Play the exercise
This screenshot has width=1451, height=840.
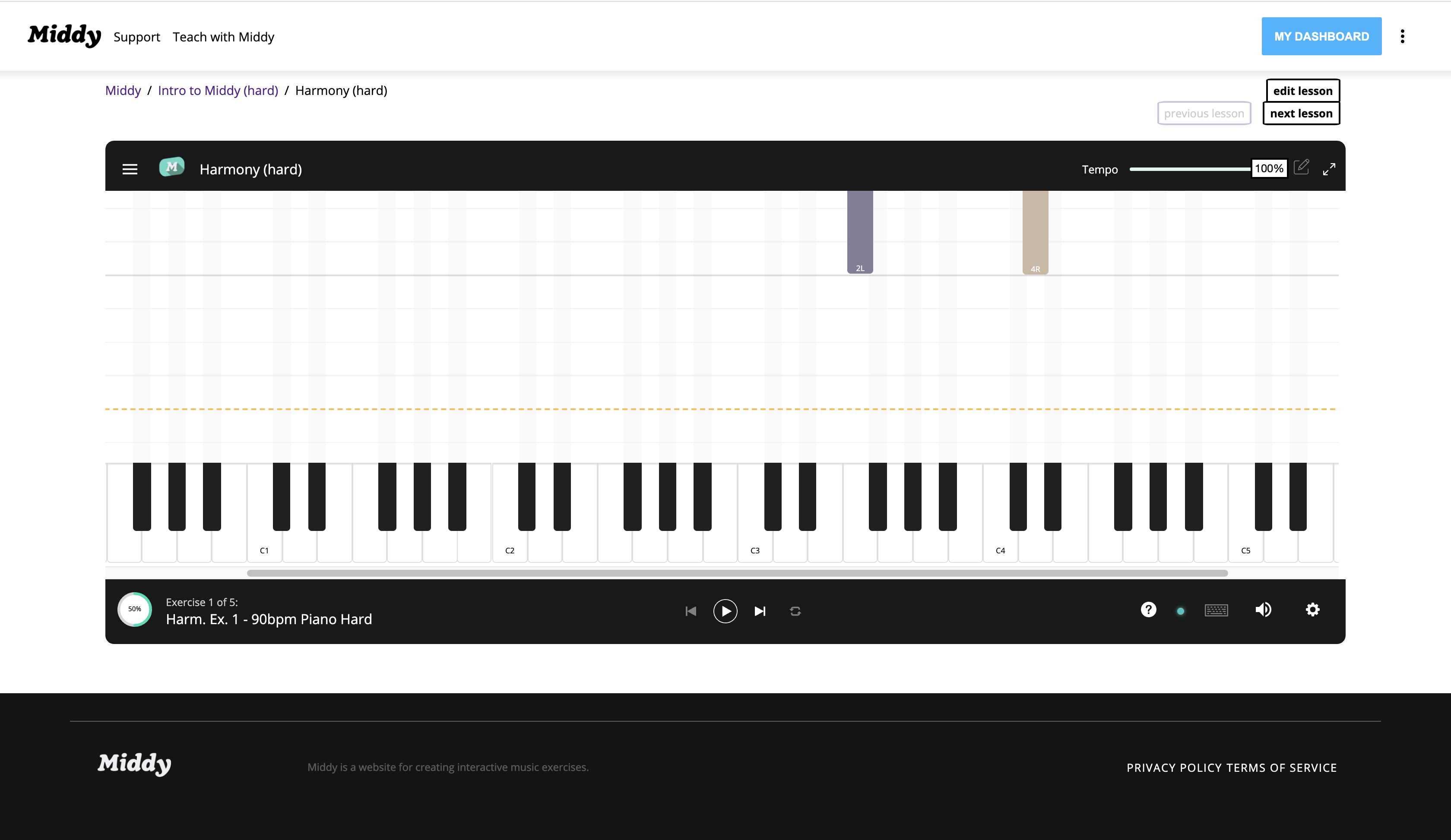pos(725,611)
